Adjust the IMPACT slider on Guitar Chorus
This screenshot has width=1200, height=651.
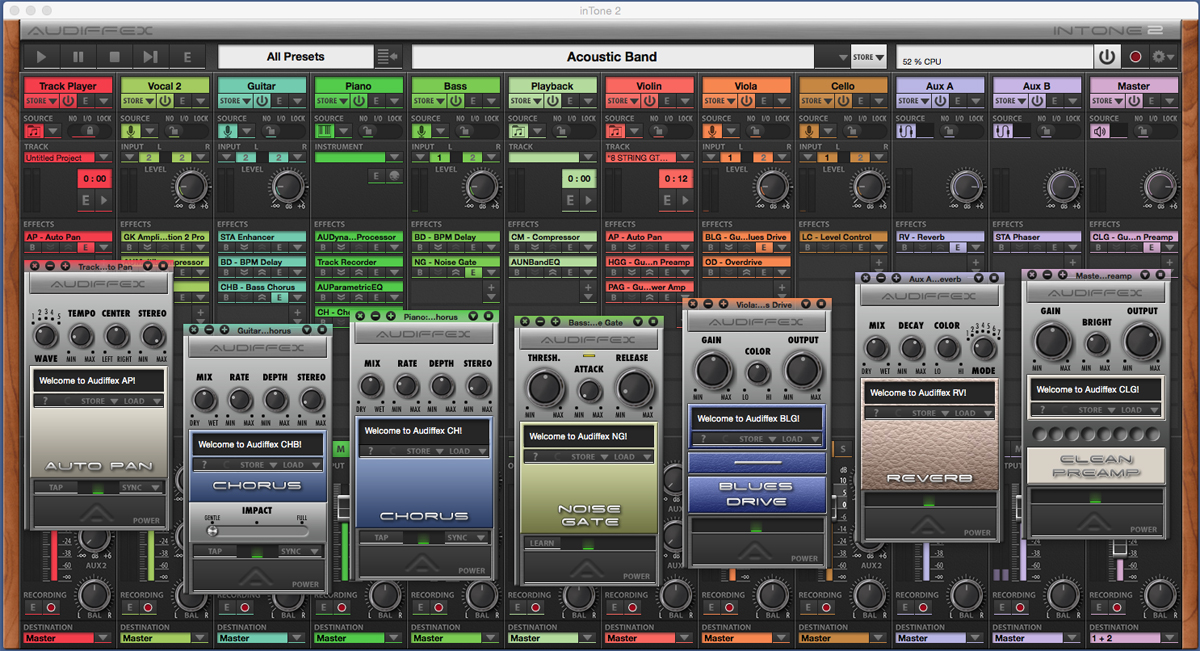[x=256, y=531]
